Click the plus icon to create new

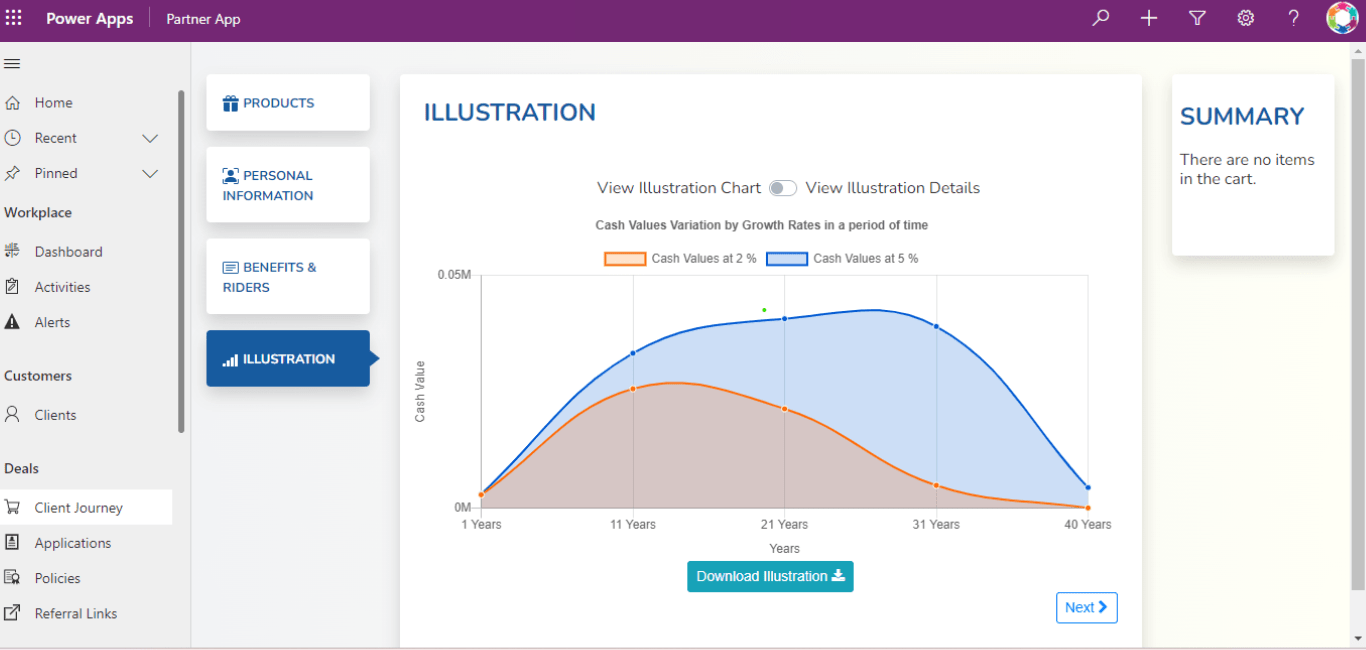[x=1149, y=18]
